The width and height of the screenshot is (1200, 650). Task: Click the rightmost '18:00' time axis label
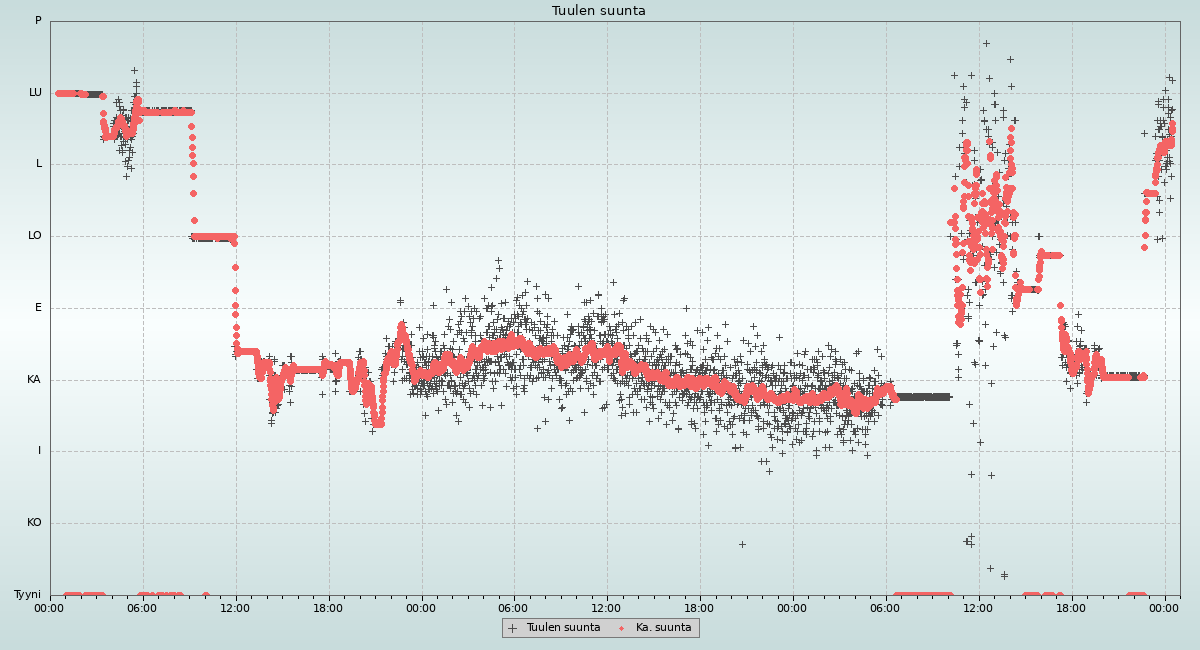1071,607
